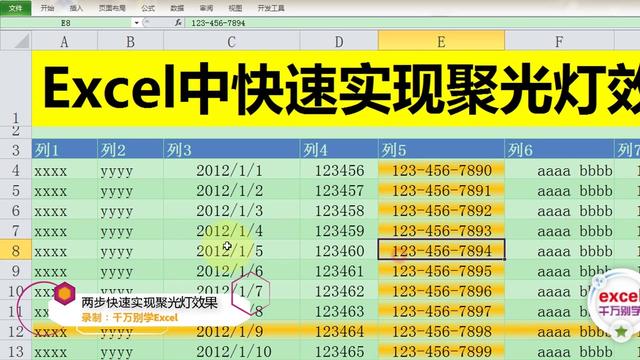Open the 公式 ribbon tab
640x360 pixels.
click(x=148, y=8)
